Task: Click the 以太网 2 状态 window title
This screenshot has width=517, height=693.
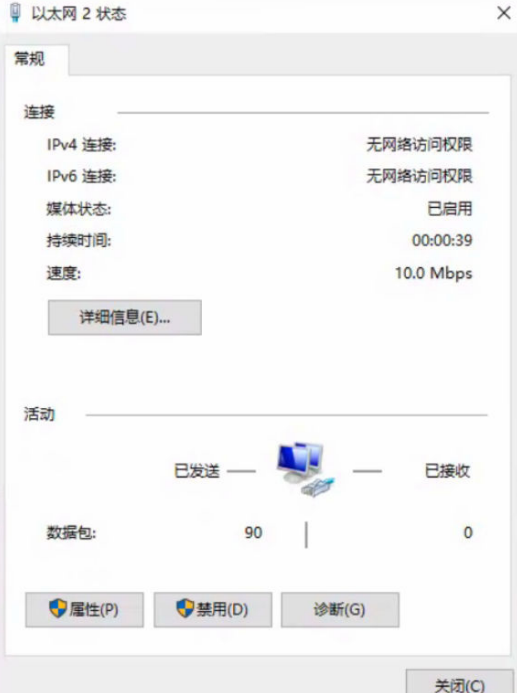Action: (x=79, y=13)
